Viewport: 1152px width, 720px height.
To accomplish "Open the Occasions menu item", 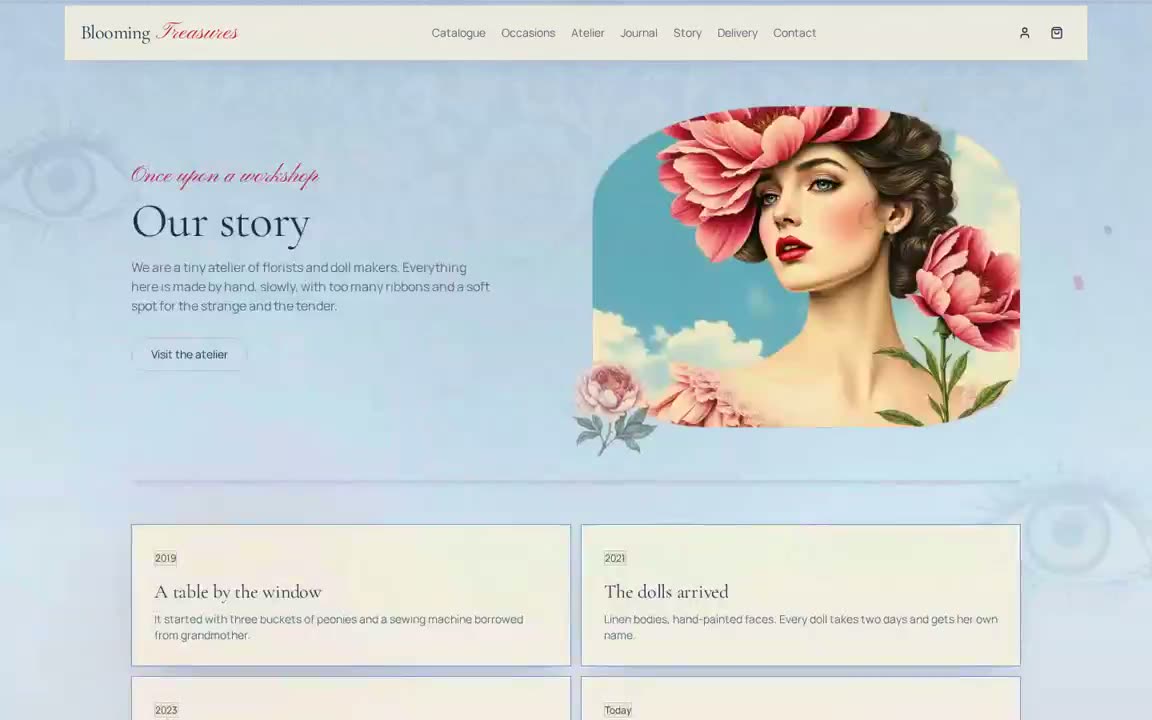I will 528,33.
